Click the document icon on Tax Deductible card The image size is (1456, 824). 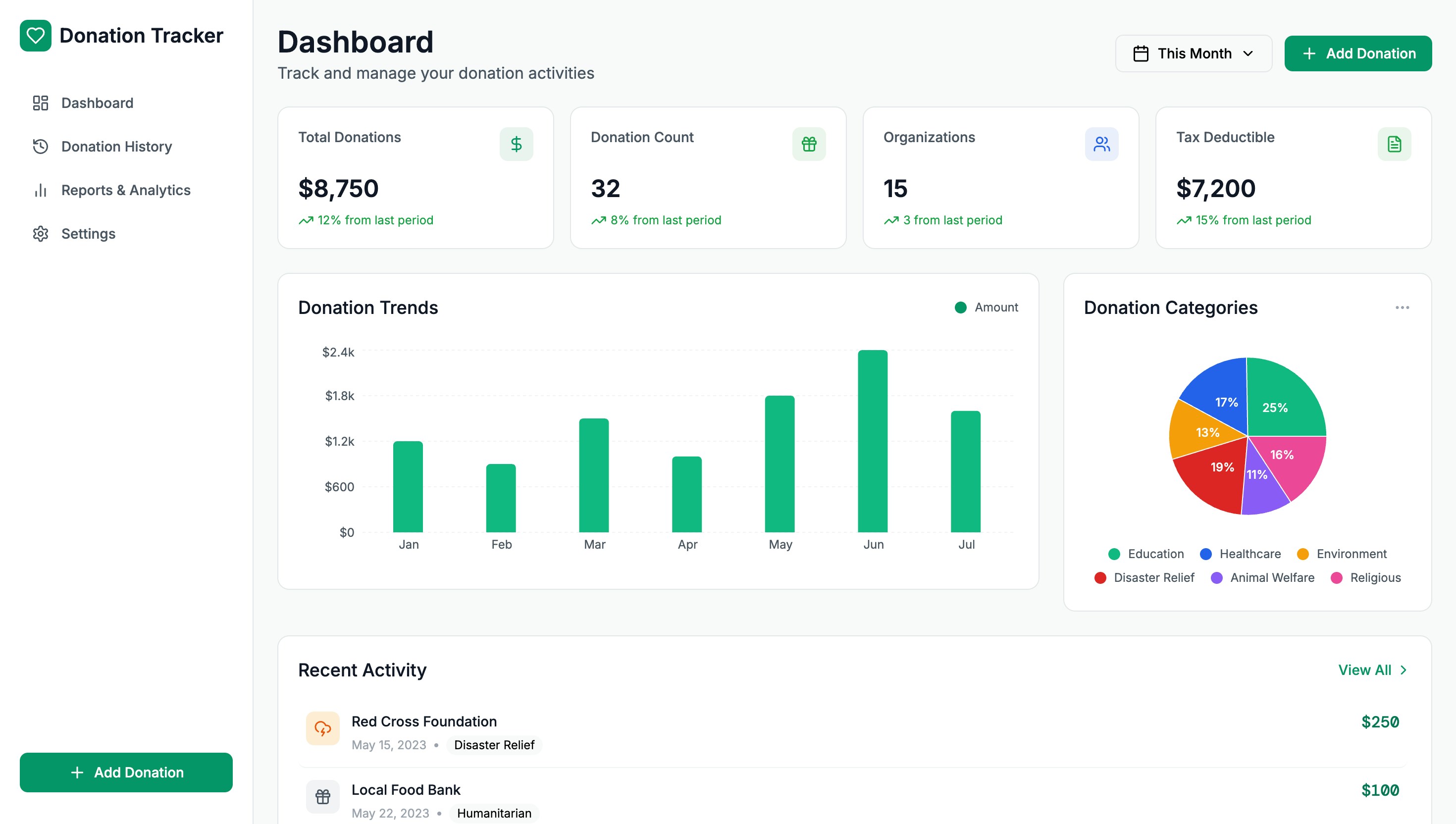click(1394, 144)
